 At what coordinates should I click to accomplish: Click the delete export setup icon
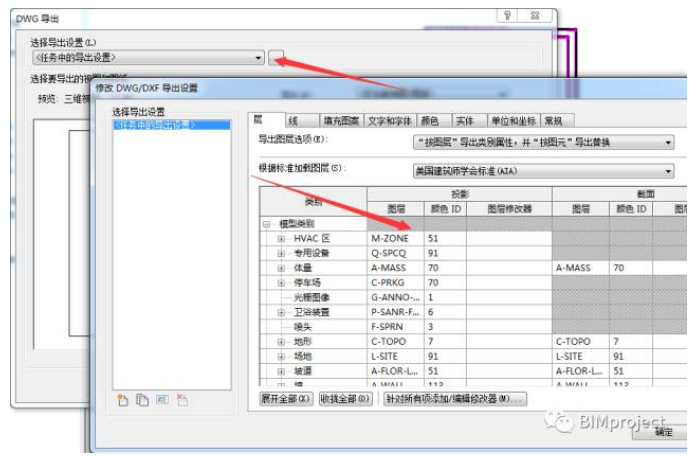182,400
